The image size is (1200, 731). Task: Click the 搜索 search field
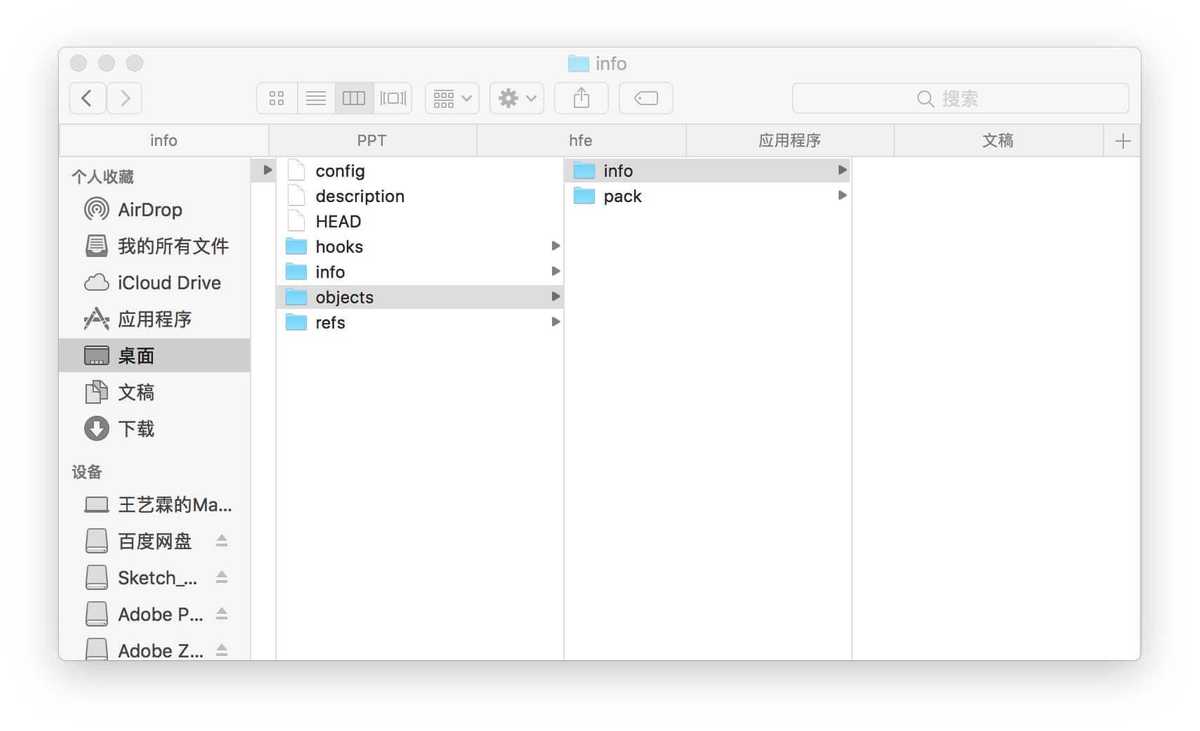click(x=960, y=98)
